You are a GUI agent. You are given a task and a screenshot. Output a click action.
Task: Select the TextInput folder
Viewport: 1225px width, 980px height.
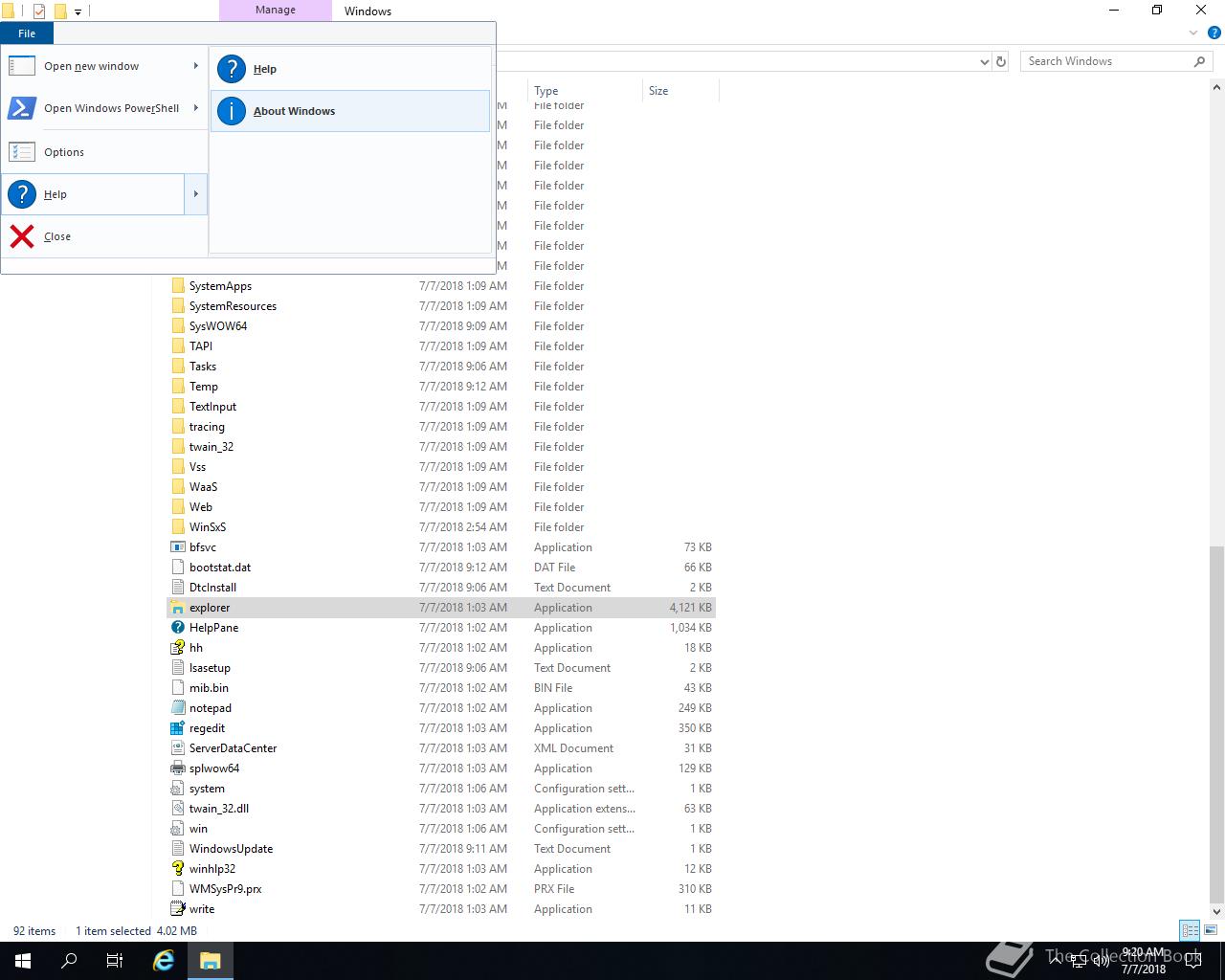click(x=212, y=407)
